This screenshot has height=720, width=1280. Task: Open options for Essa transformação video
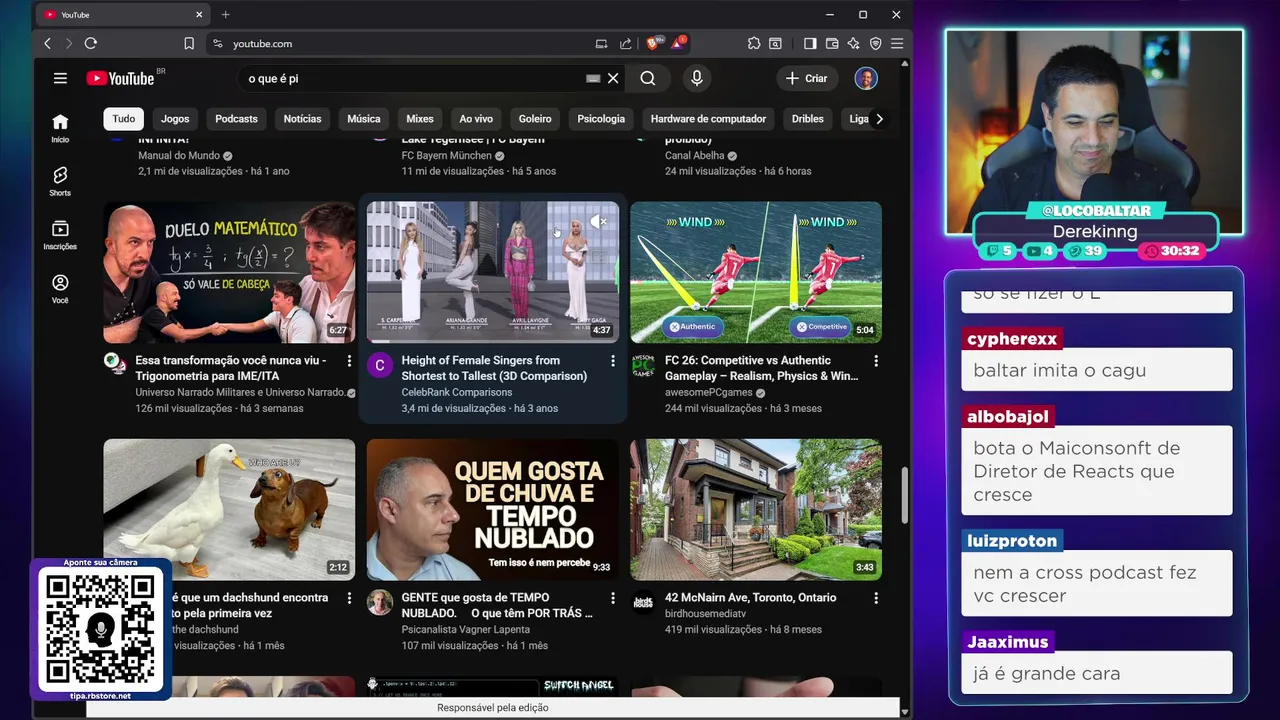(x=349, y=360)
